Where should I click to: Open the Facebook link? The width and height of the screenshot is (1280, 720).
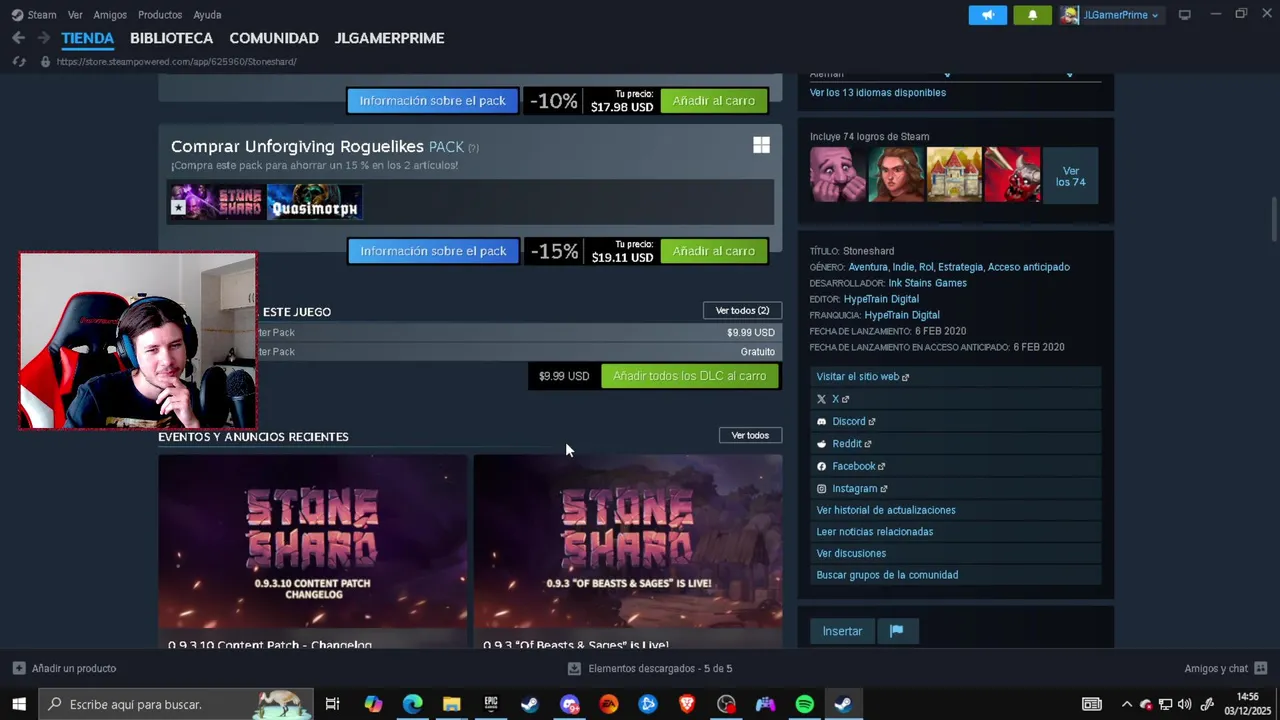click(x=956, y=466)
